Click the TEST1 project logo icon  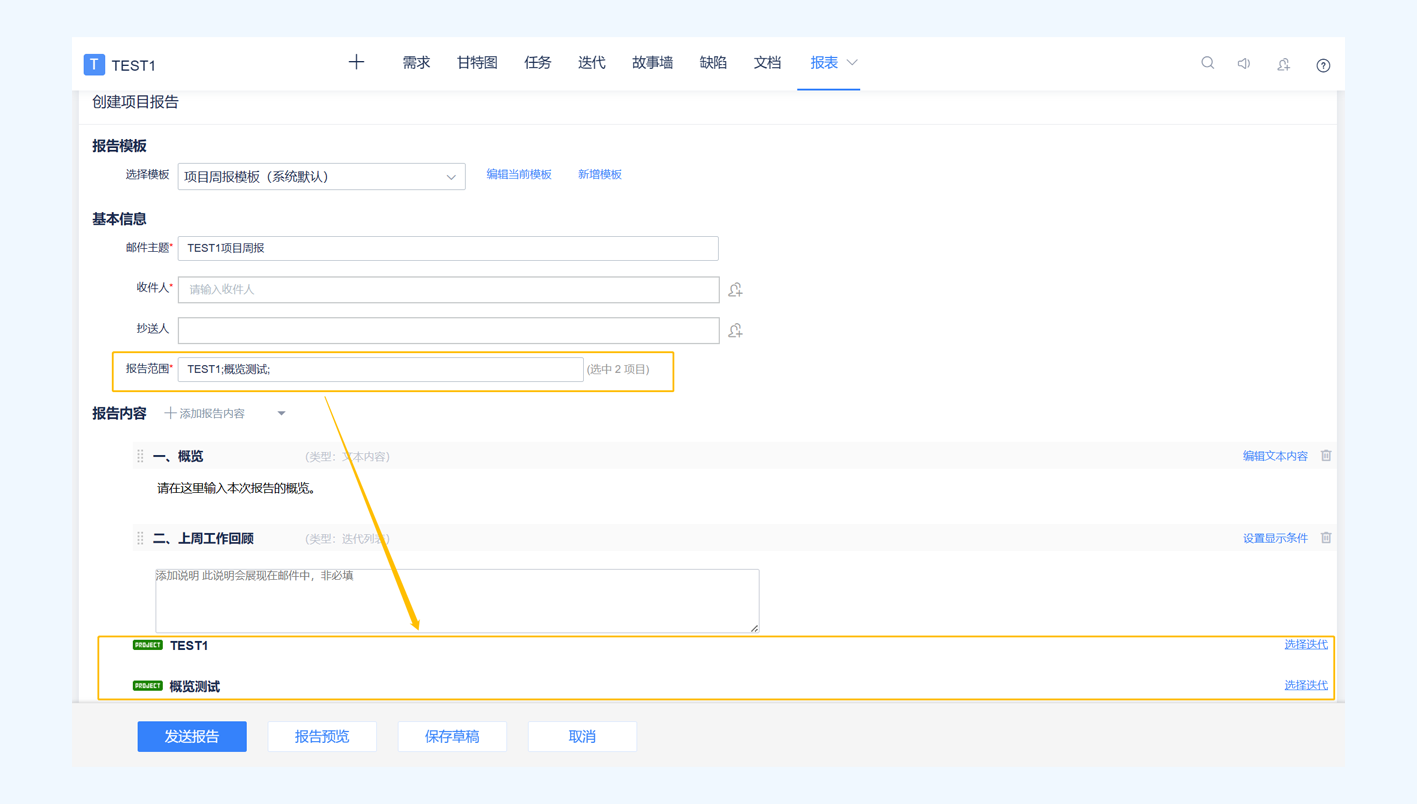click(x=94, y=65)
